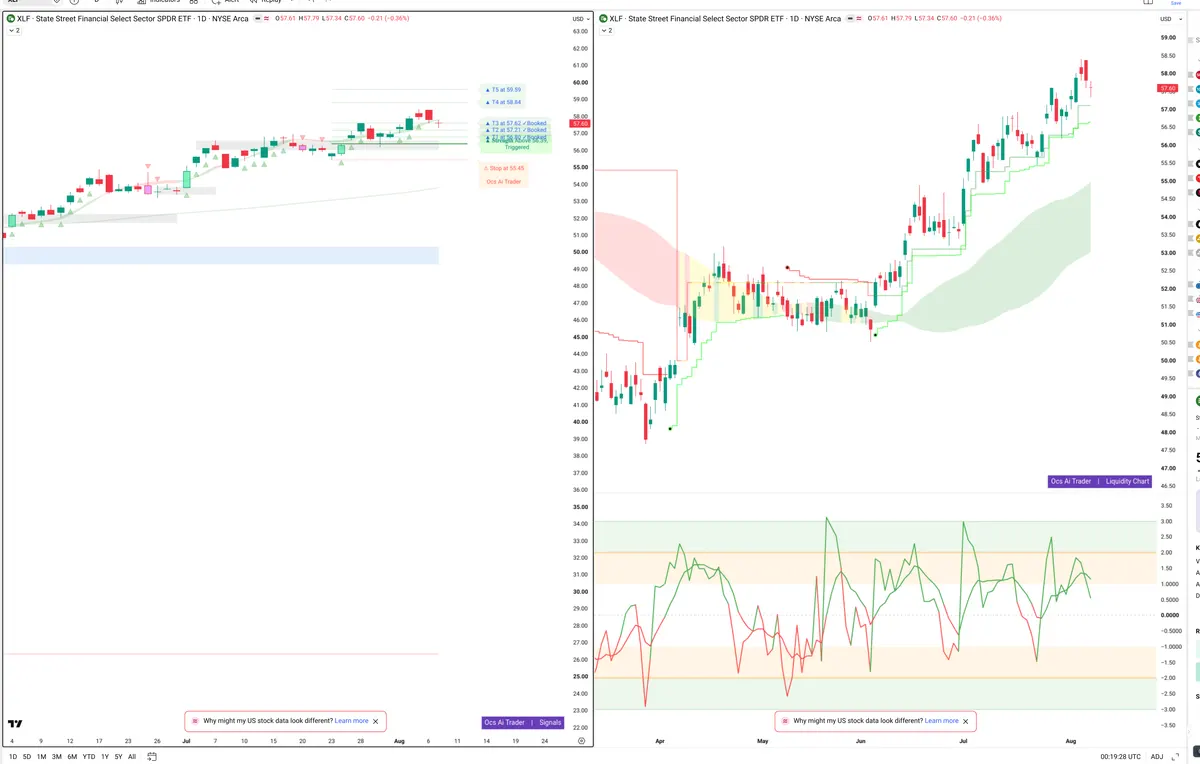The height and width of the screenshot is (764, 1200).
Task: Expand the indicator legend on right chart
Action: 605,31
